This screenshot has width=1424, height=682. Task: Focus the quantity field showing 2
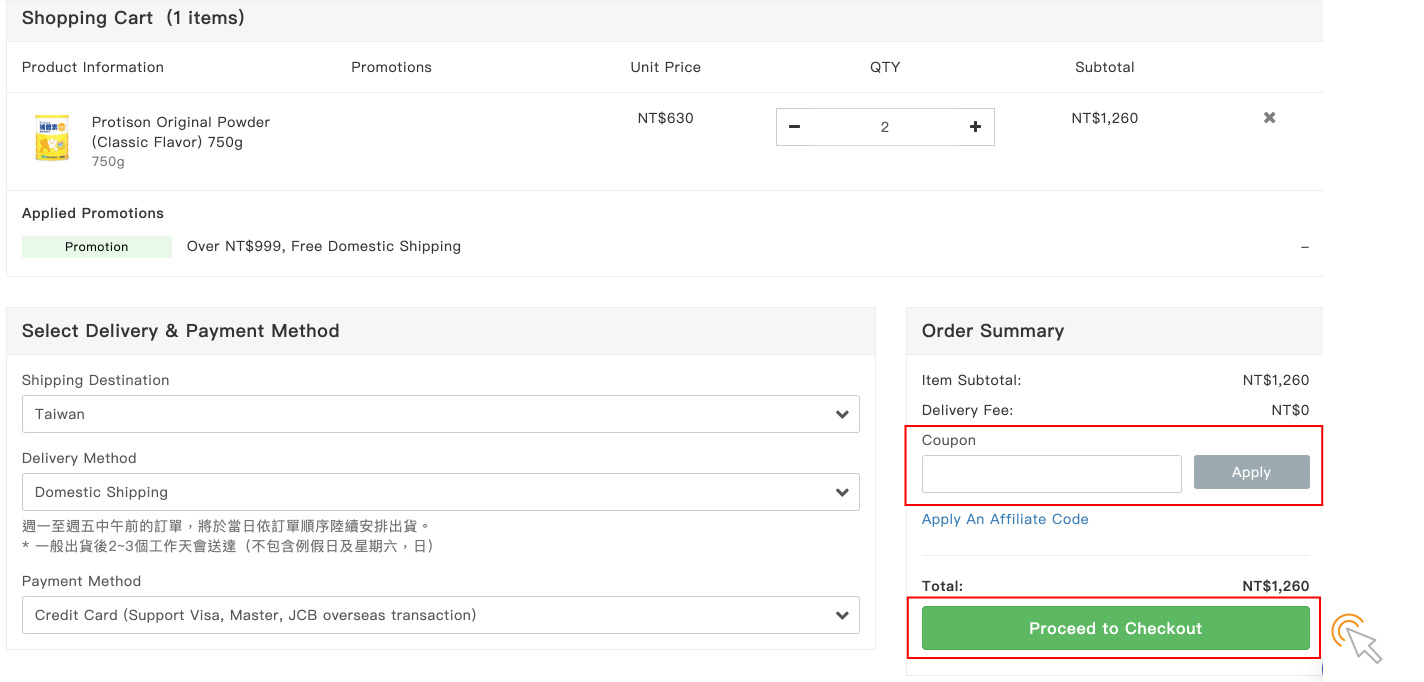pos(884,127)
